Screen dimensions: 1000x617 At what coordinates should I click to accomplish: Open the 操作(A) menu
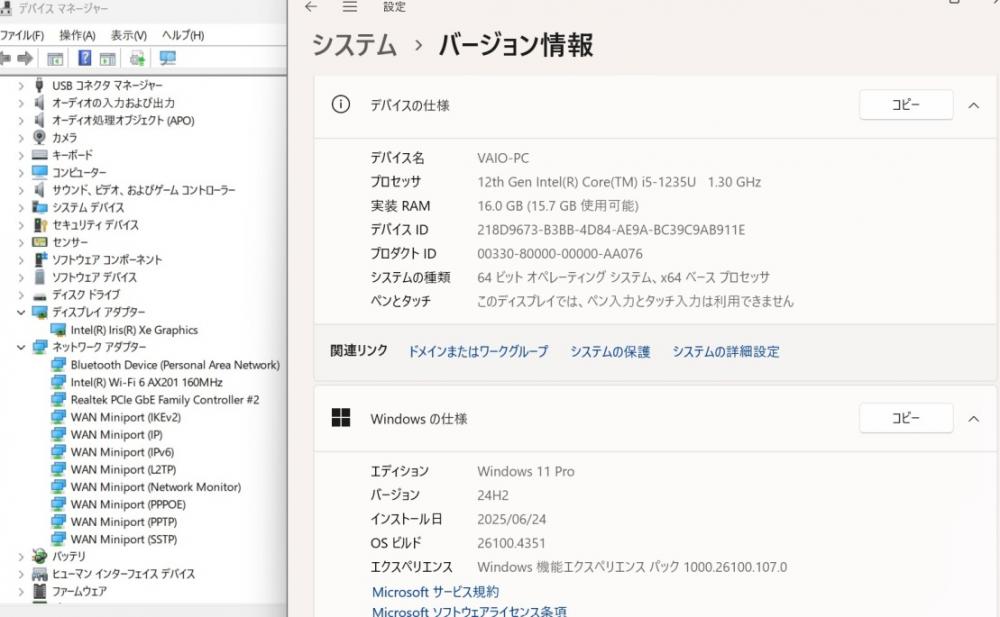[77, 35]
